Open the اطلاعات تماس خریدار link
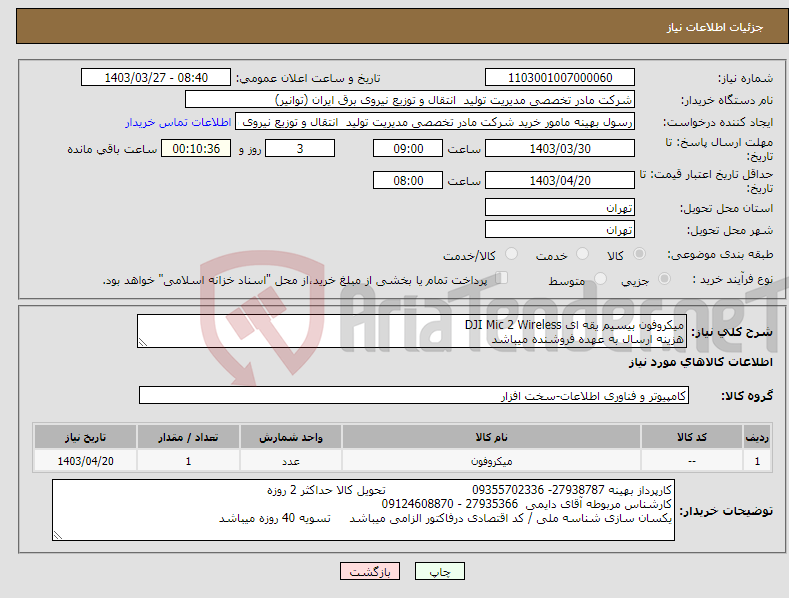The width and height of the screenshot is (789, 598). [x=178, y=122]
